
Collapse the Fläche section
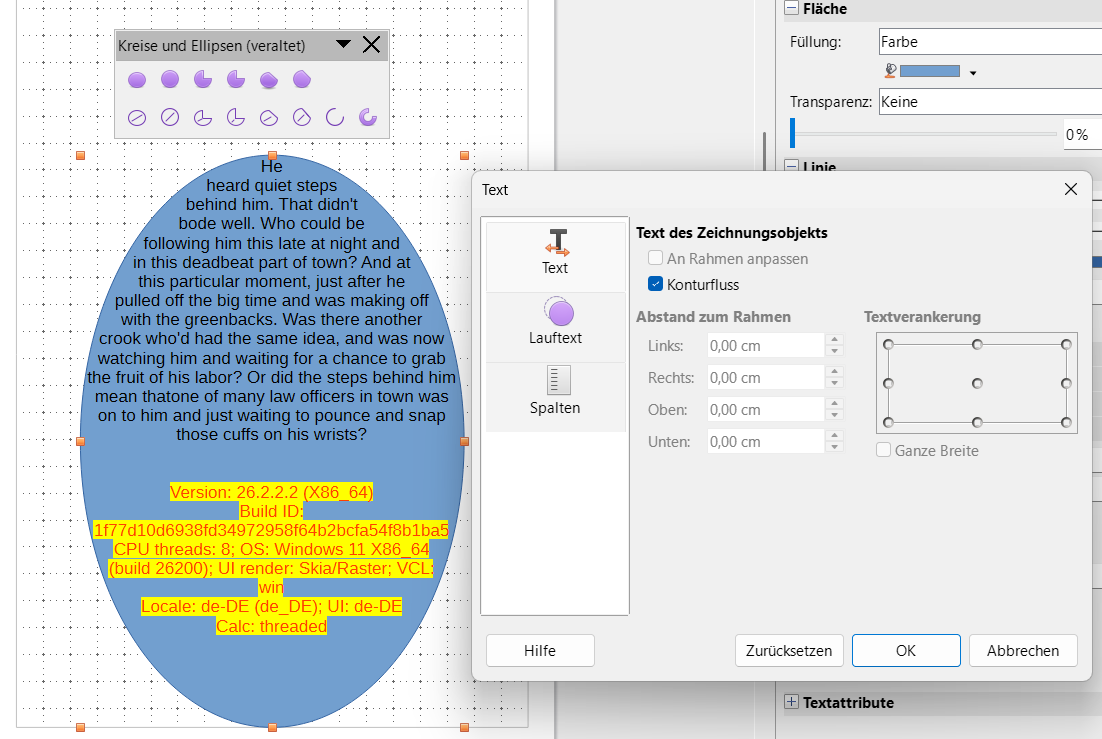point(792,9)
